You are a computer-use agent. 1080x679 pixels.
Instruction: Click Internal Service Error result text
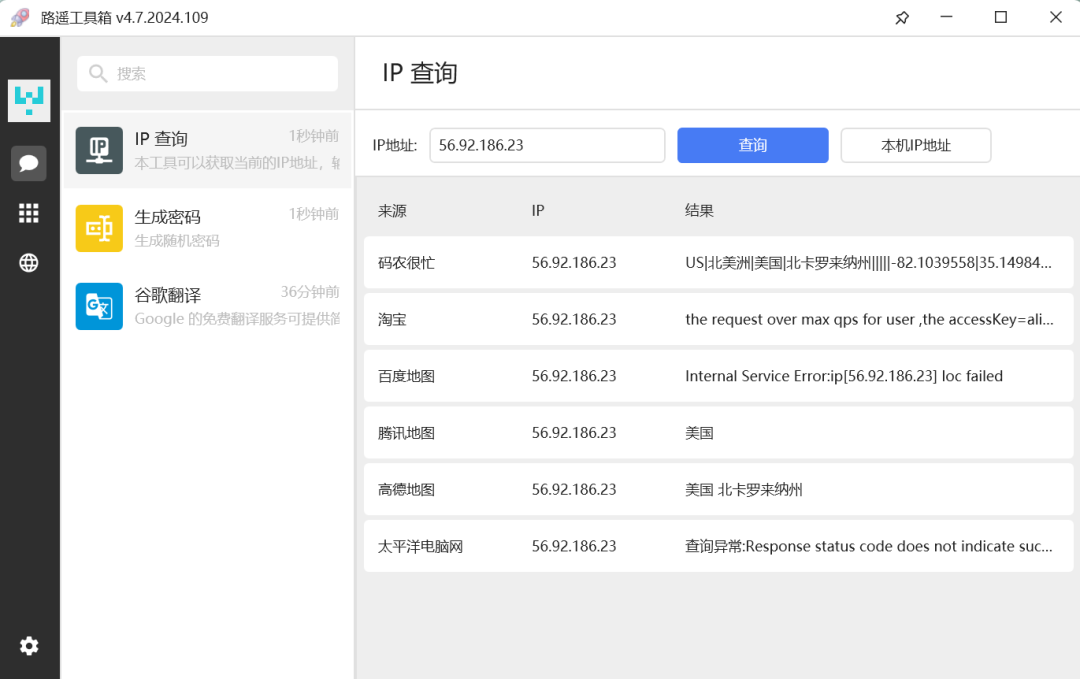tap(844, 376)
